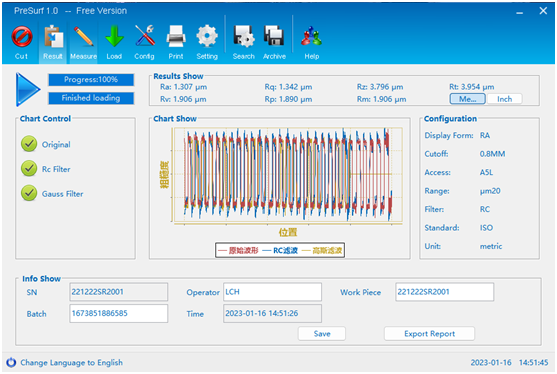Select the Measure pencil icon
The image size is (557, 374).
[83, 37]
